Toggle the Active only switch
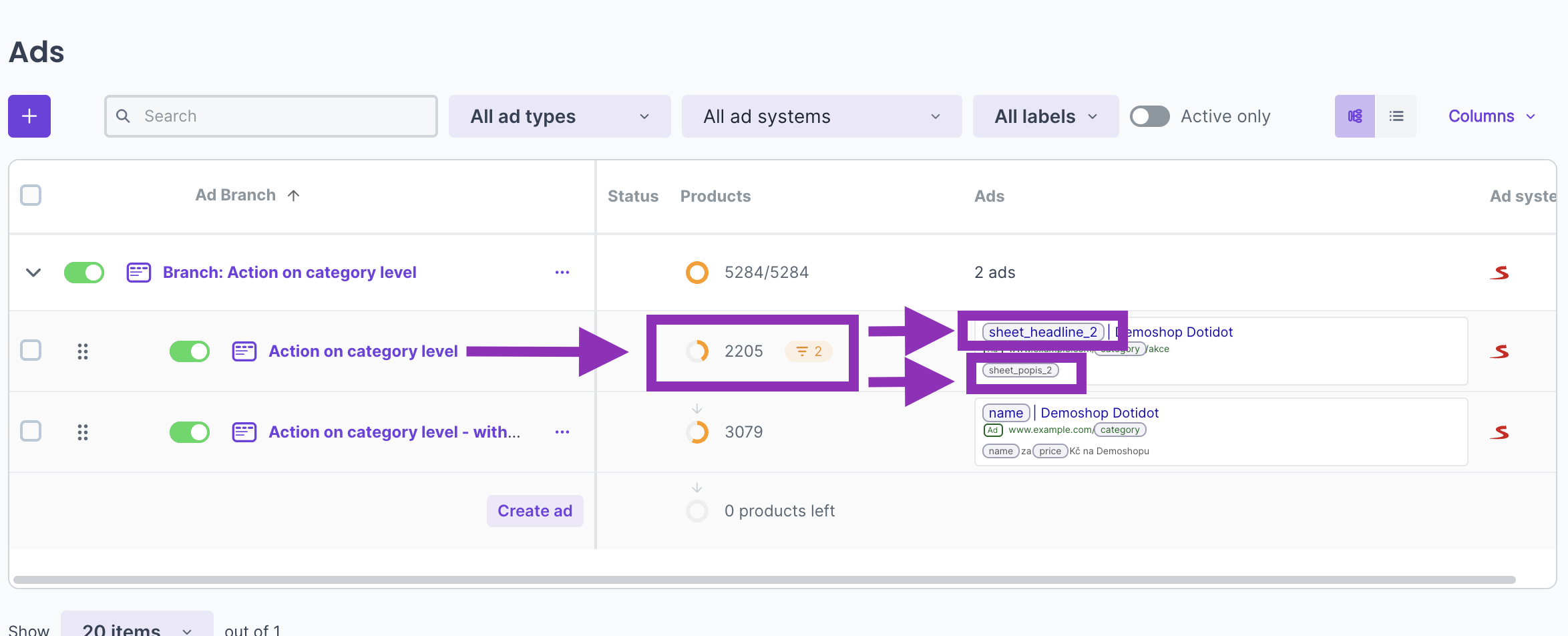 (x=1149, y=116)
